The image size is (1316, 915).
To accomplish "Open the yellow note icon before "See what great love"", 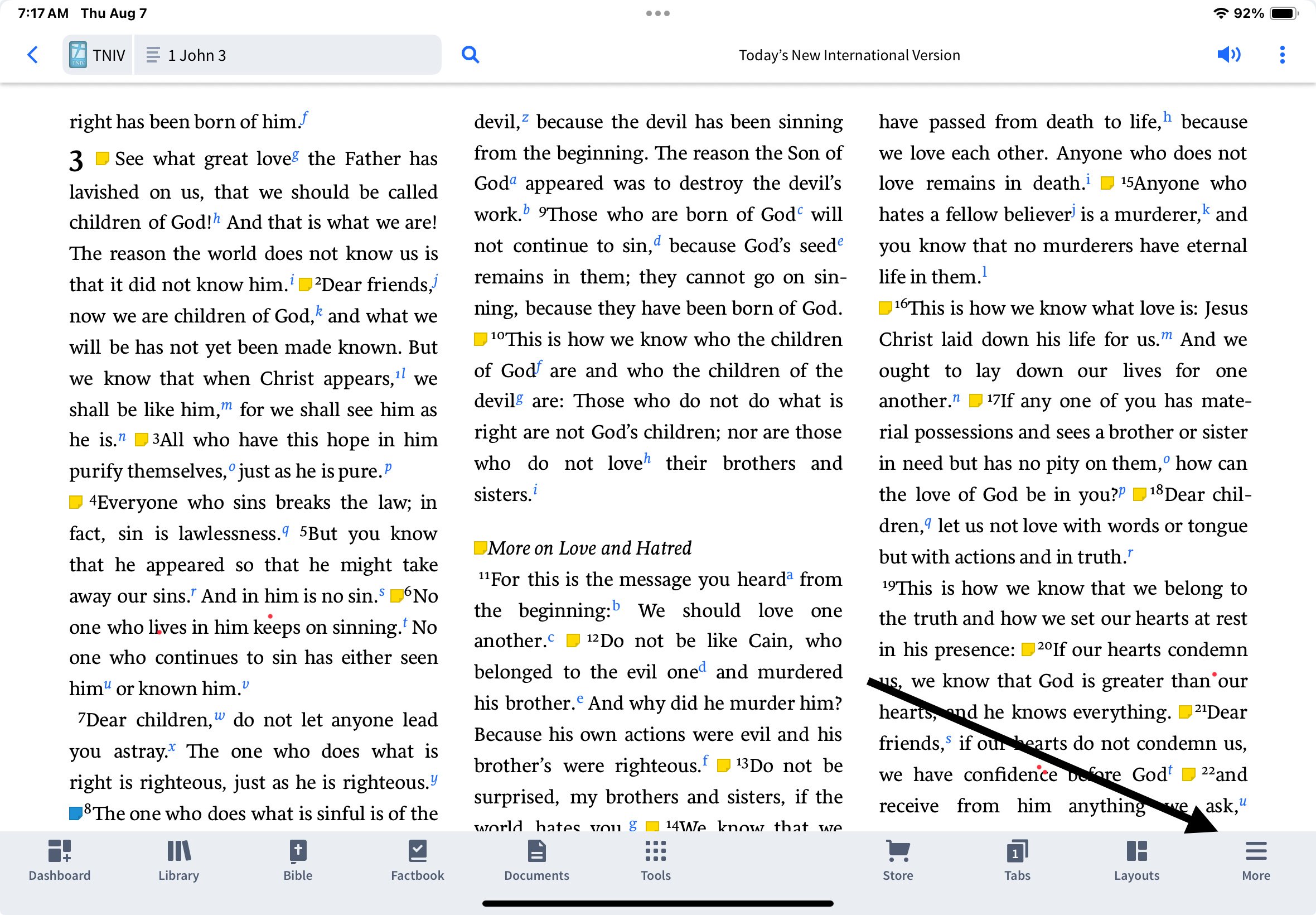I will pyautogui.click(x=102, y=159).
